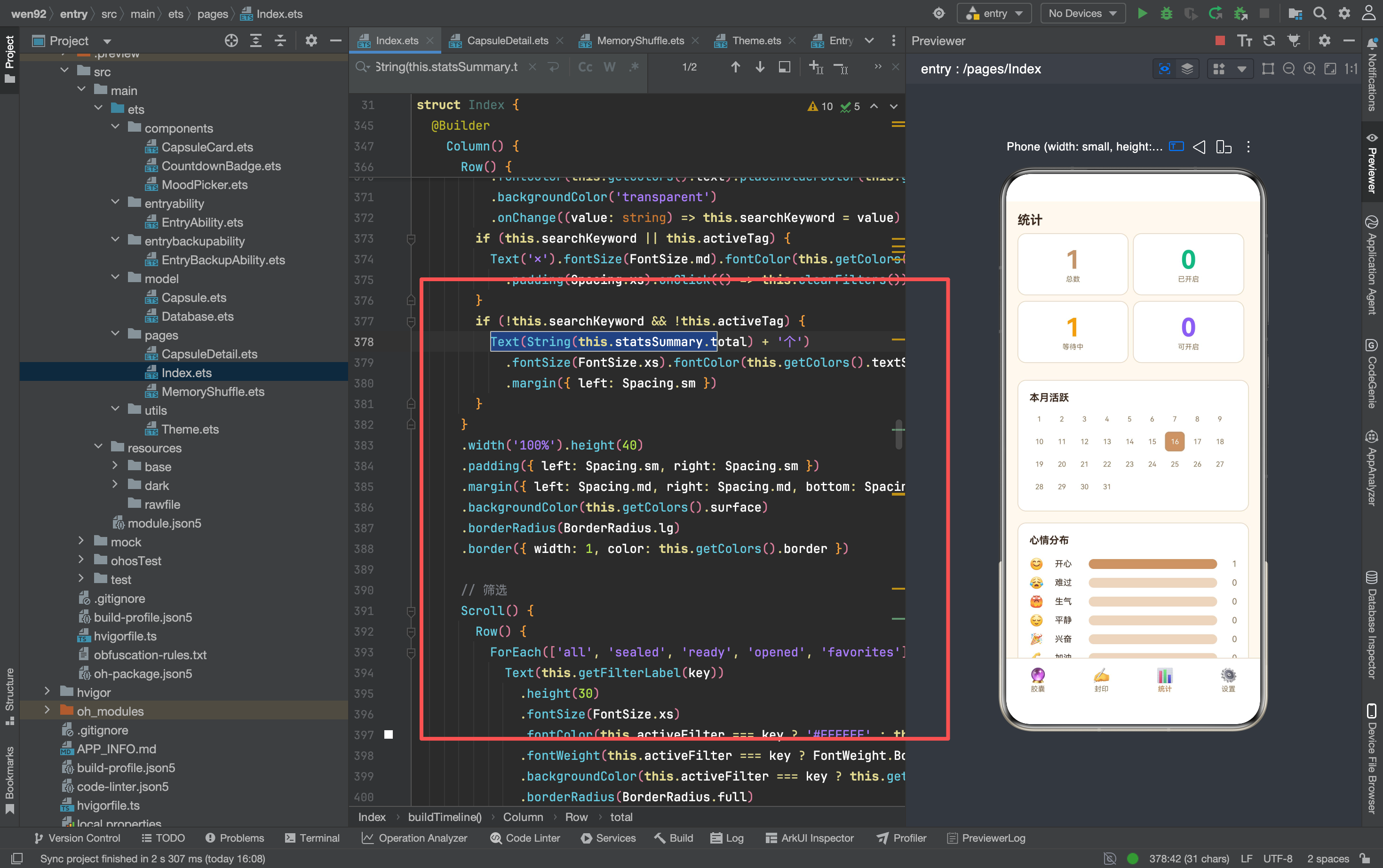Open the Code Linter panel
This screenshot has height=868, width=1383.
(x=525, y=837)
